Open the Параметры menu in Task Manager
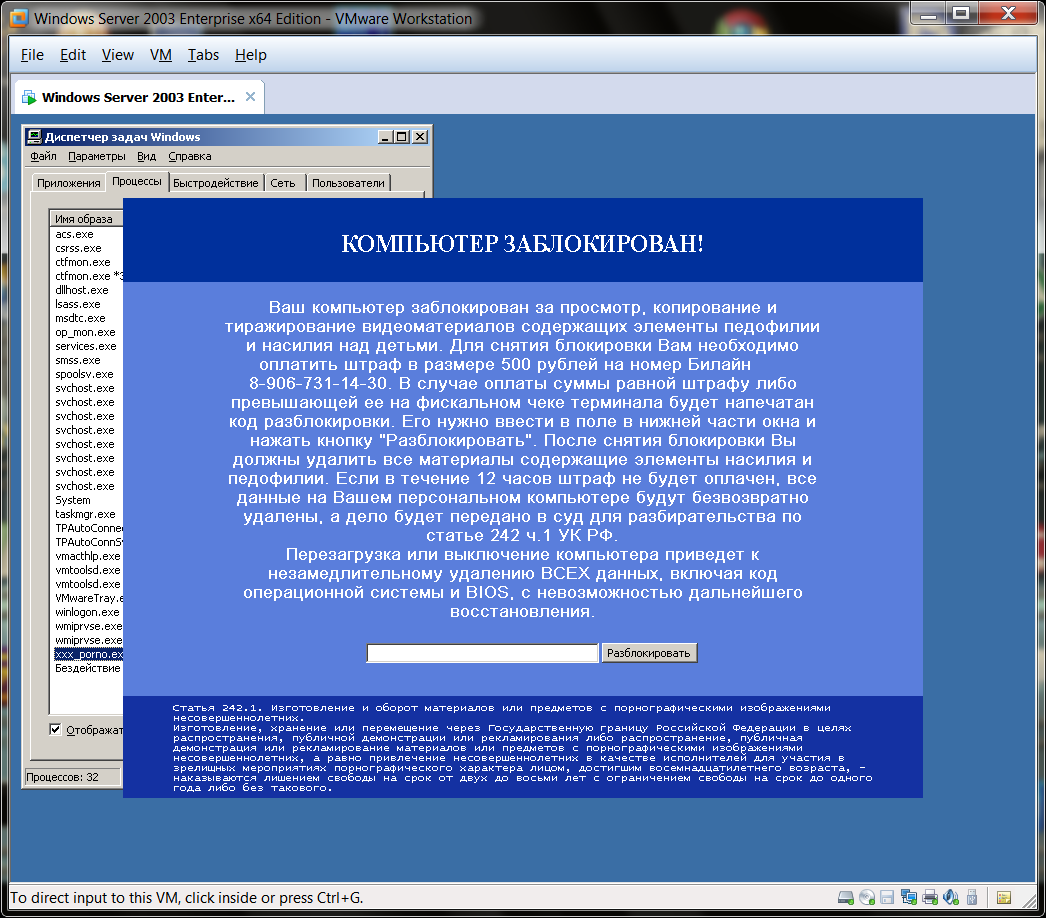The height and width of the screenshot is (918, 1046). tap(97, 156)
